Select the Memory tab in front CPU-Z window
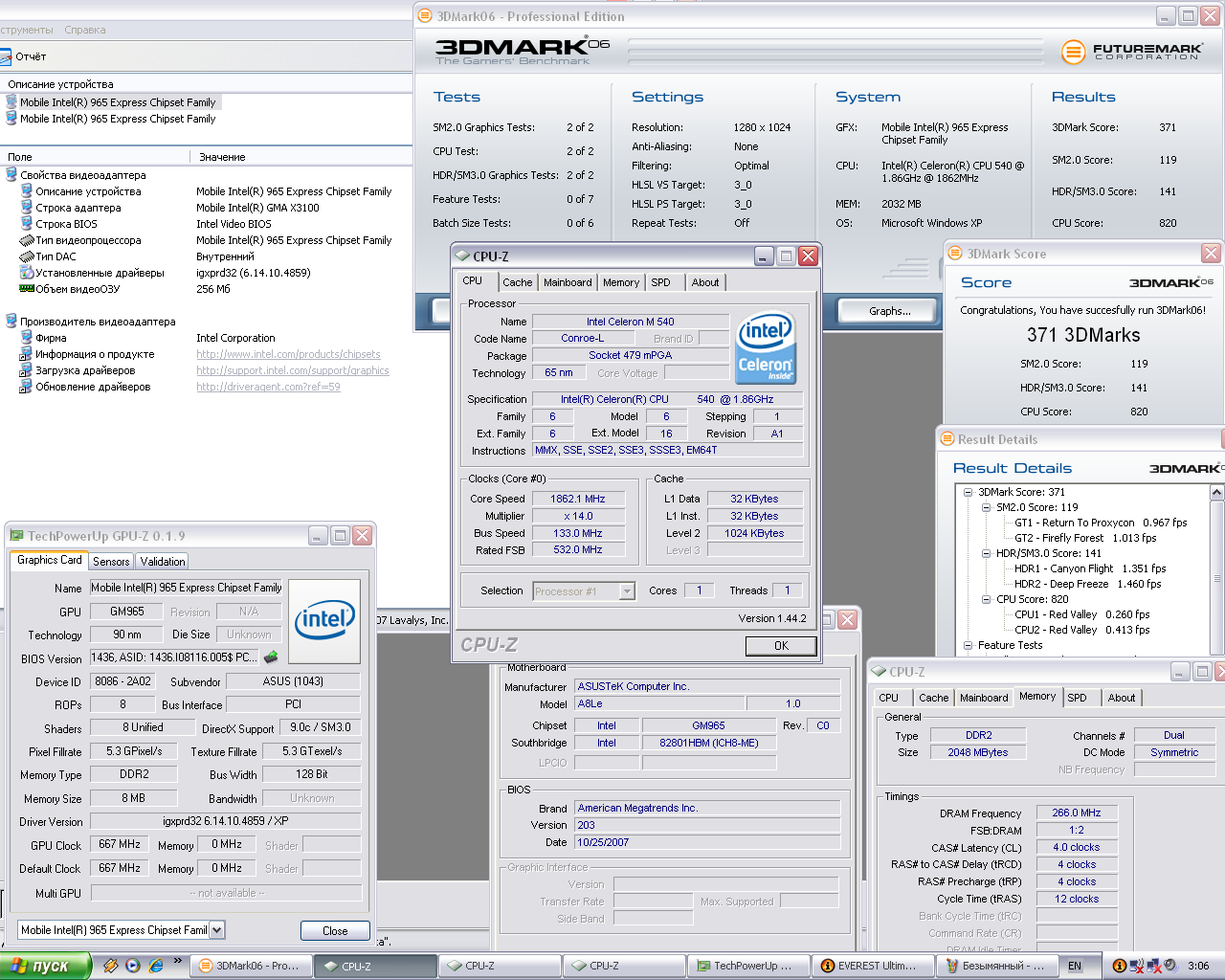 pyautogui.click(x=621, y=282)
